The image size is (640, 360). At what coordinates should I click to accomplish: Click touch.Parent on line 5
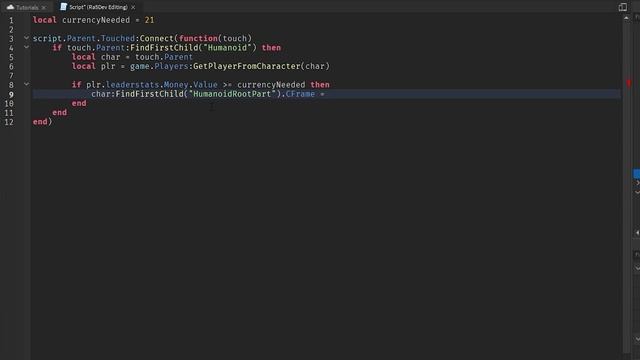tap(164, 57)
